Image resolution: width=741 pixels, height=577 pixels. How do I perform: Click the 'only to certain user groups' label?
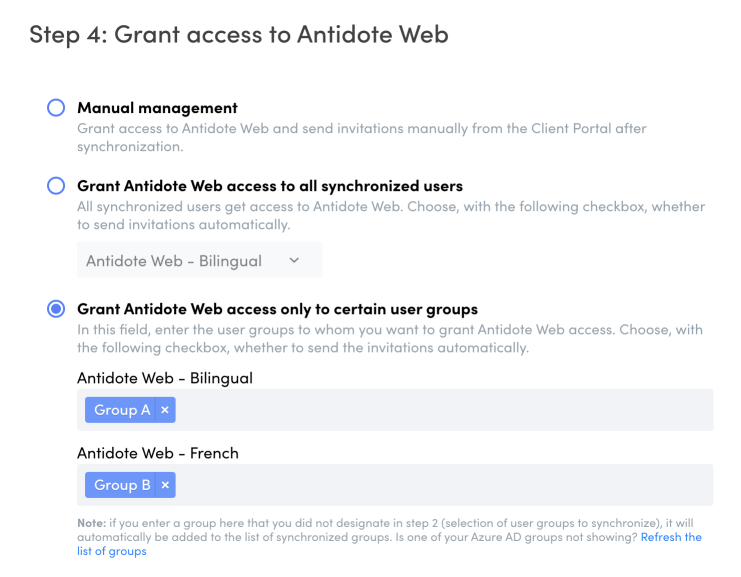(x=277, y=309)
